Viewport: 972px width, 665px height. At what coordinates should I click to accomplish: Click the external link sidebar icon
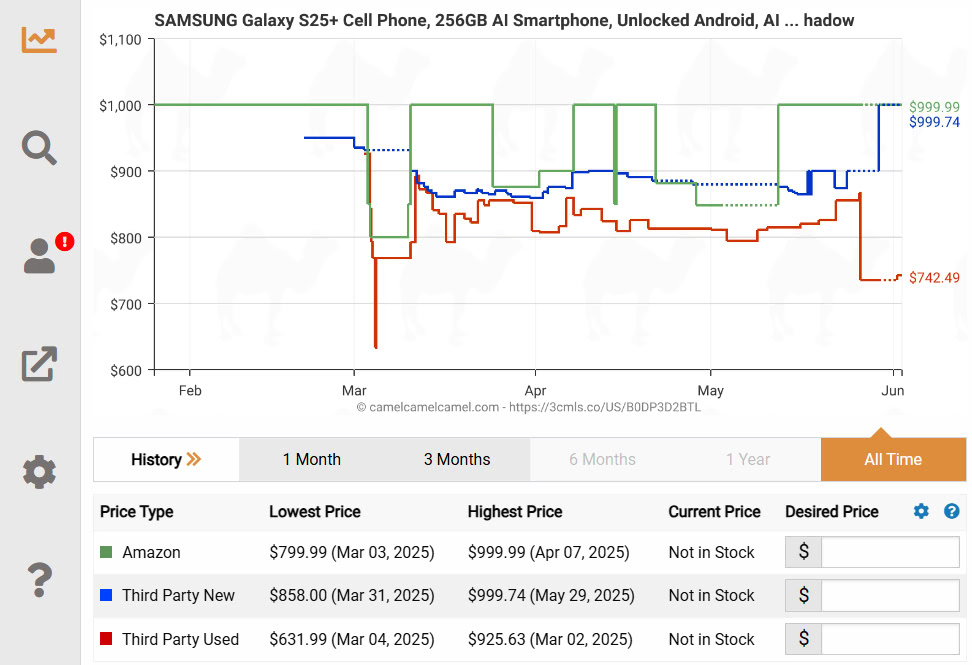point(40,363)
